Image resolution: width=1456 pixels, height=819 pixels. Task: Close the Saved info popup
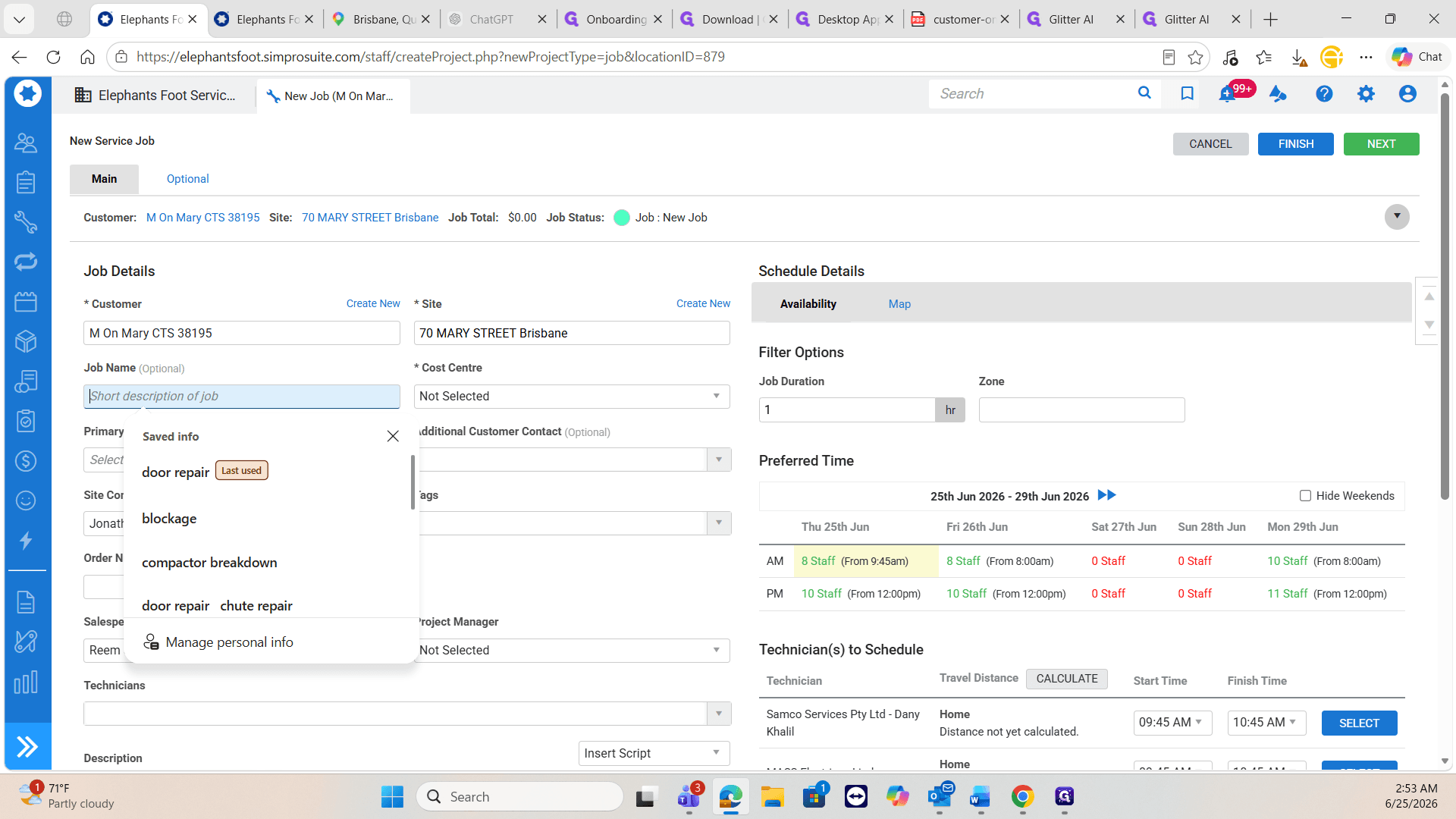click(393, 436)
